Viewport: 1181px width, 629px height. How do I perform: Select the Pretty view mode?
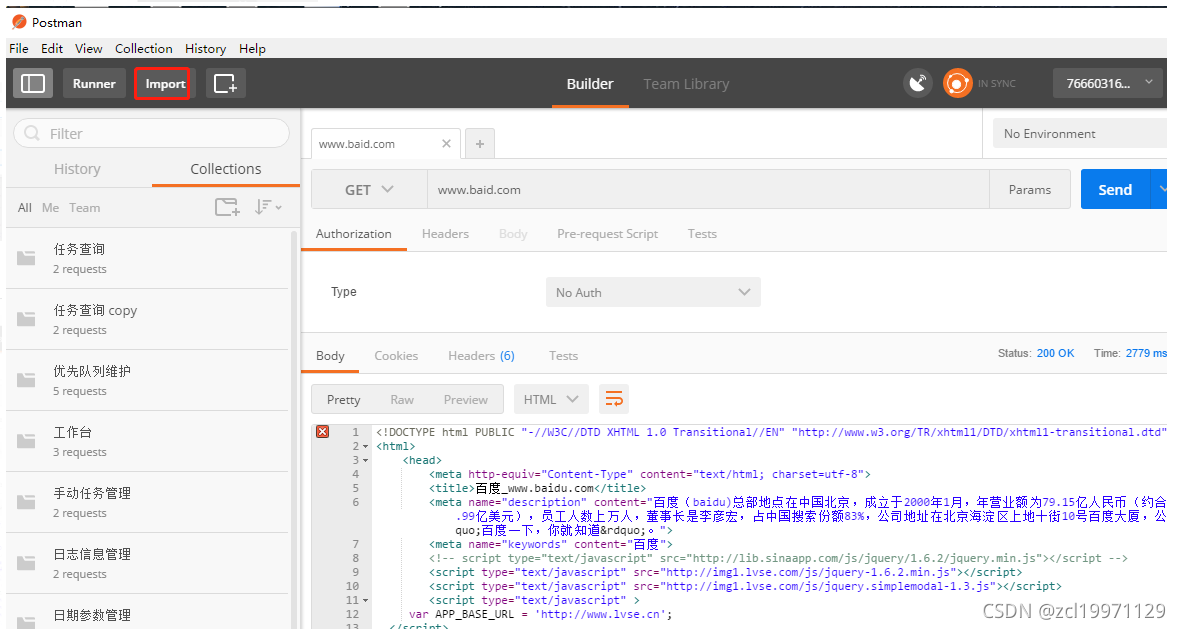[x=343, y=399]
